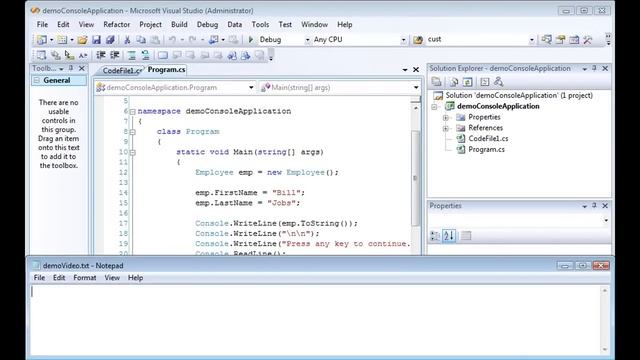Click the Copy toolbar icon
This screenshot has height=360, width=640.
pyautogui.click(x=141, y=40)
